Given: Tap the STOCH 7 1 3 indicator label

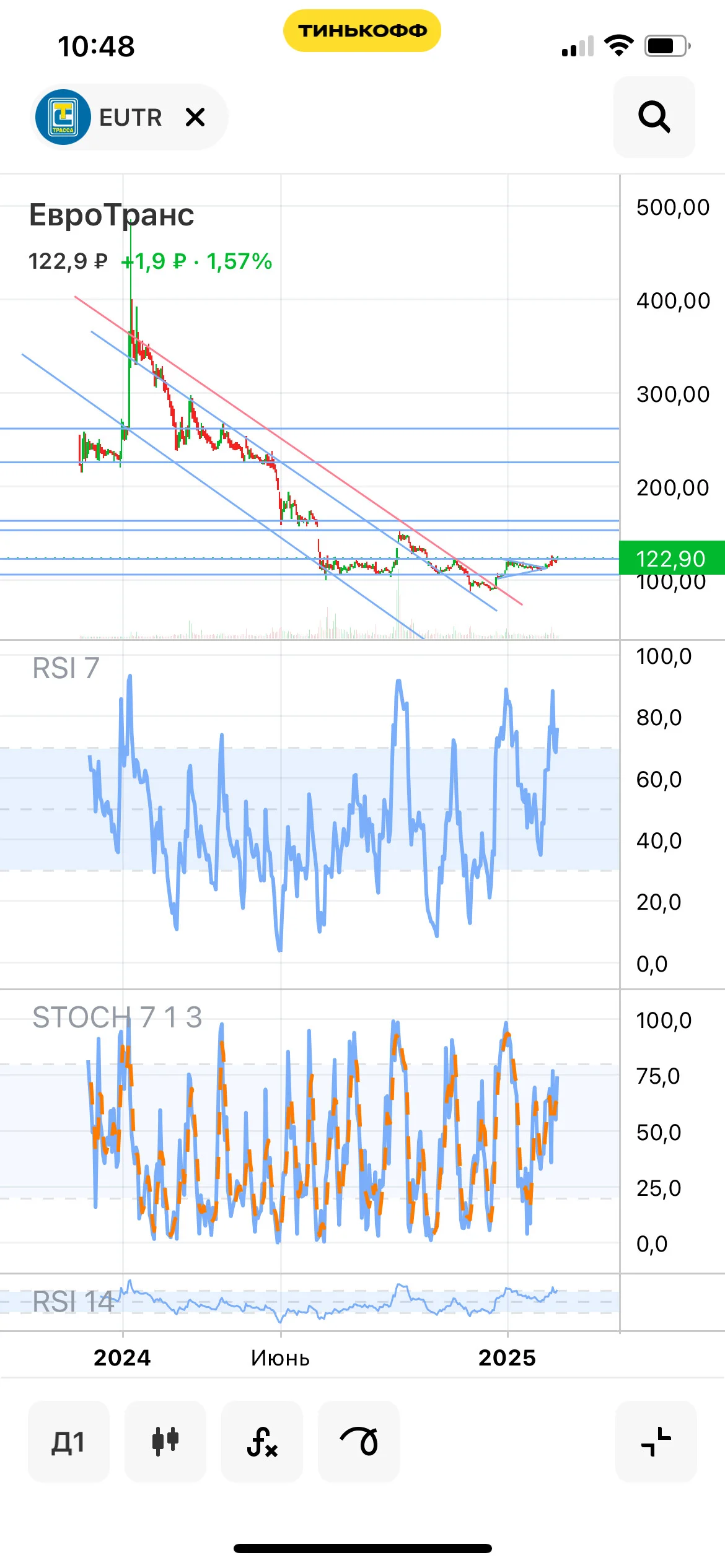Looking at the screenshot, I should [117, 1017].
